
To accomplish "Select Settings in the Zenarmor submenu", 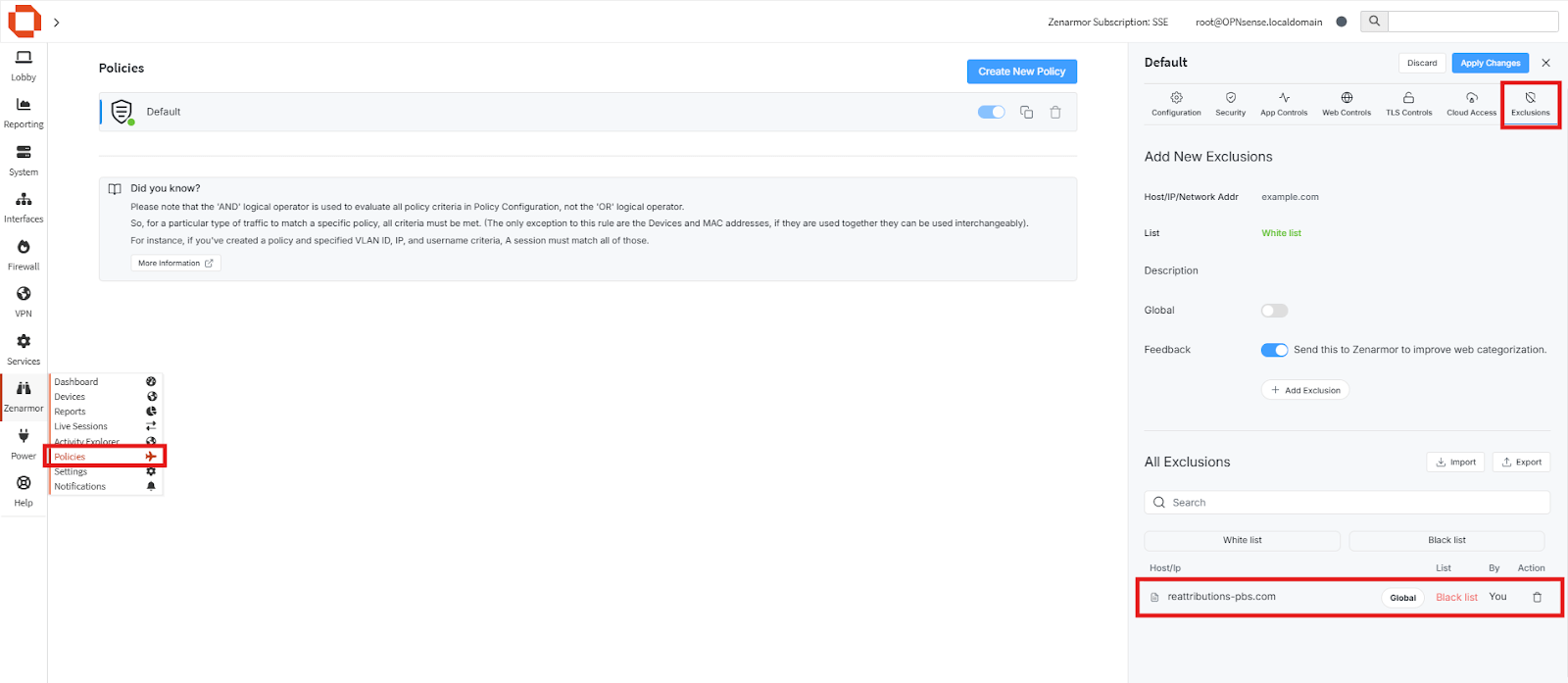I will pyautogui.click(x=106, y=471).
